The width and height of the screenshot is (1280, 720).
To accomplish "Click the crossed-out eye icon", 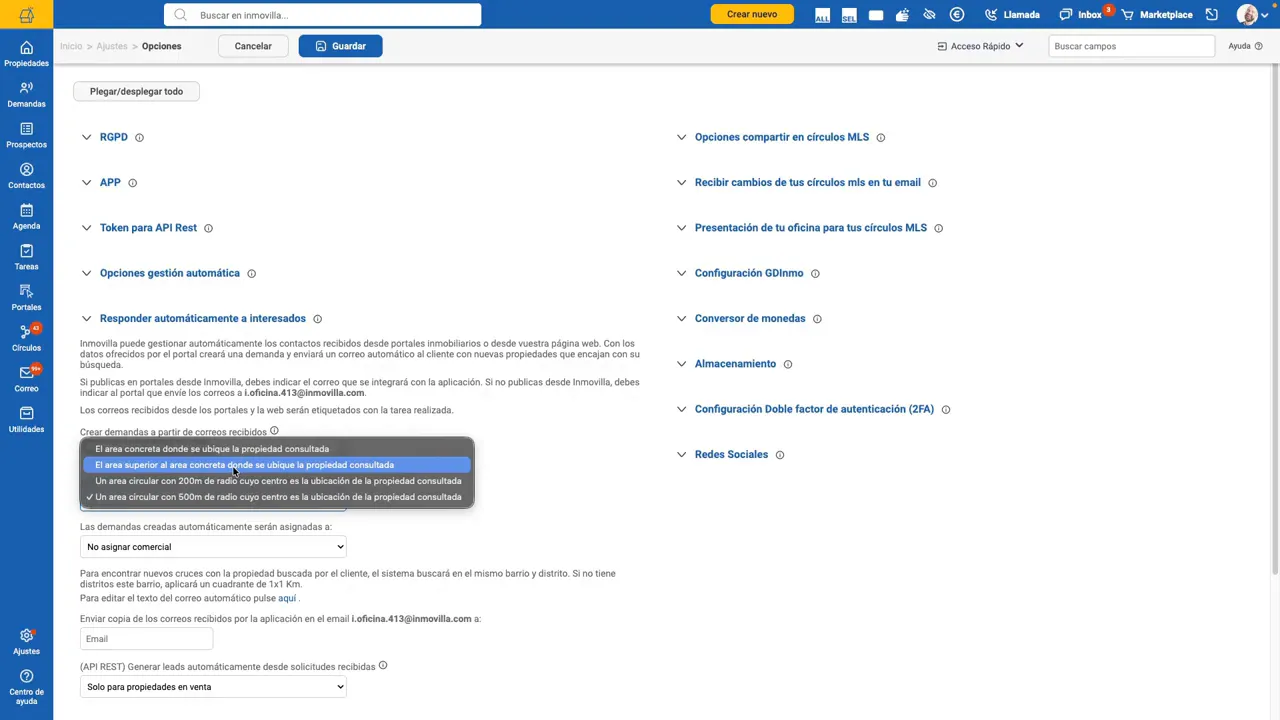I will 930,15.
